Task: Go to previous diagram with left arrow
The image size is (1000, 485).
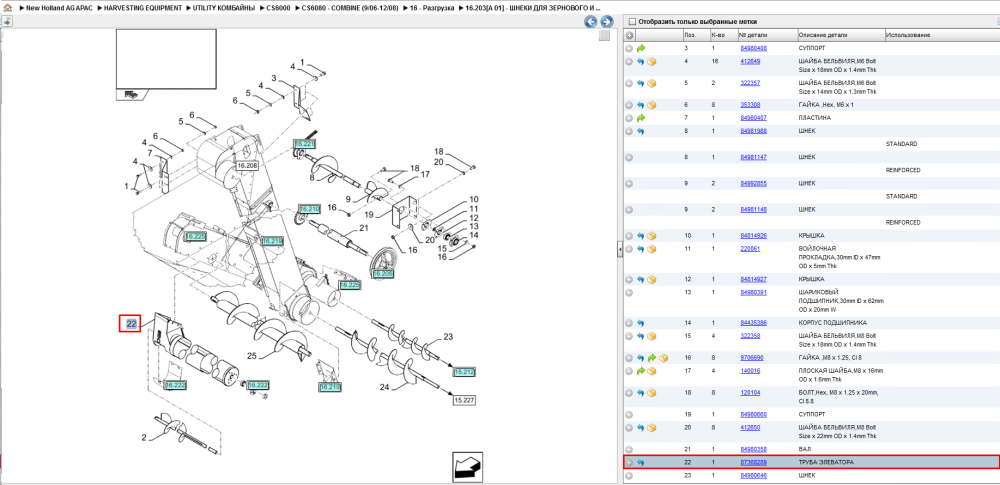Action: 591,22
